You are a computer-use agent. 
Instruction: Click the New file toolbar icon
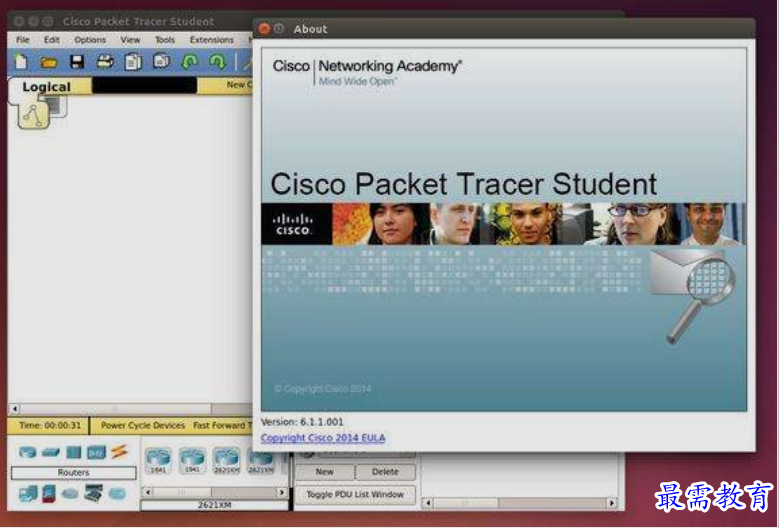pos(21,62)
